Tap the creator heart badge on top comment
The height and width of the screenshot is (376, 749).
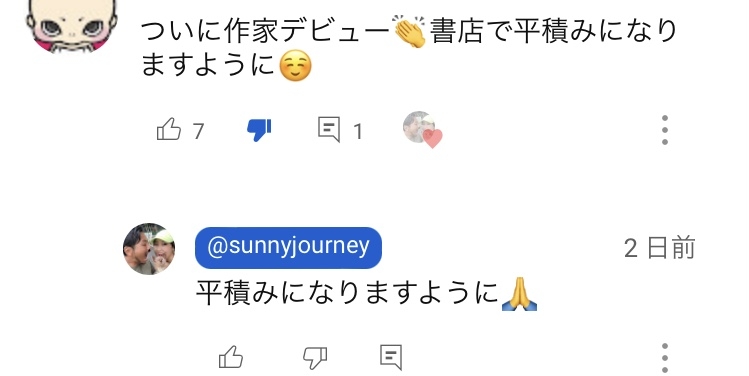[x=422, y=129]
